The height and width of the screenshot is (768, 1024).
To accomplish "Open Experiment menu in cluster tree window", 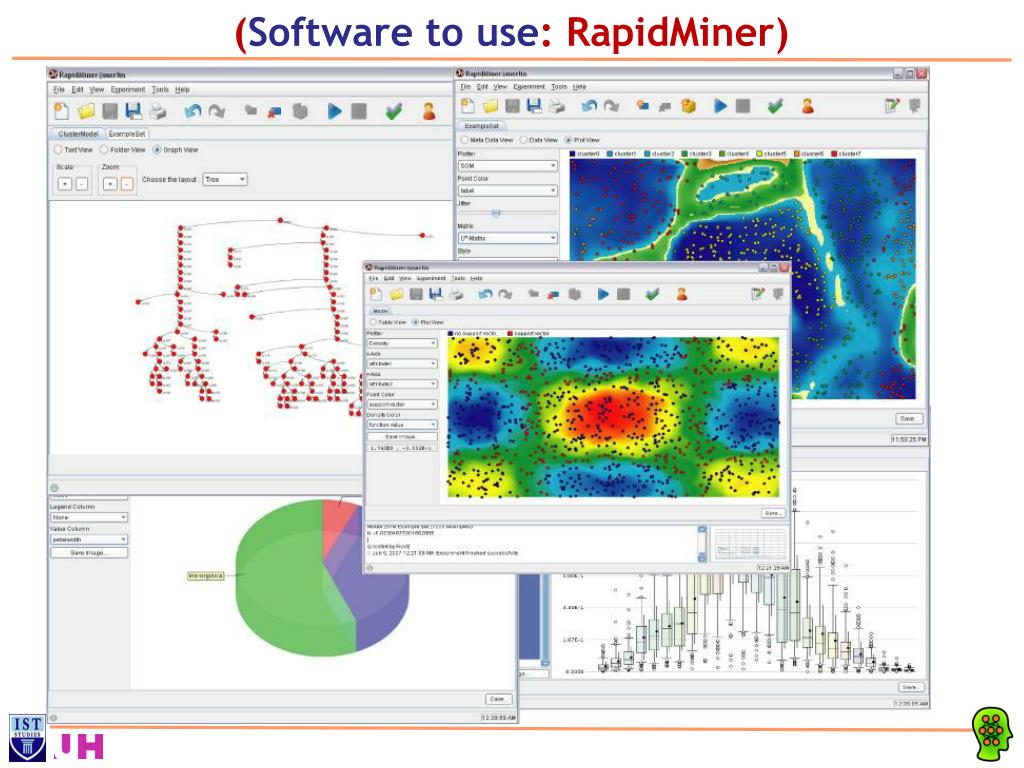I will coord(128,89).
